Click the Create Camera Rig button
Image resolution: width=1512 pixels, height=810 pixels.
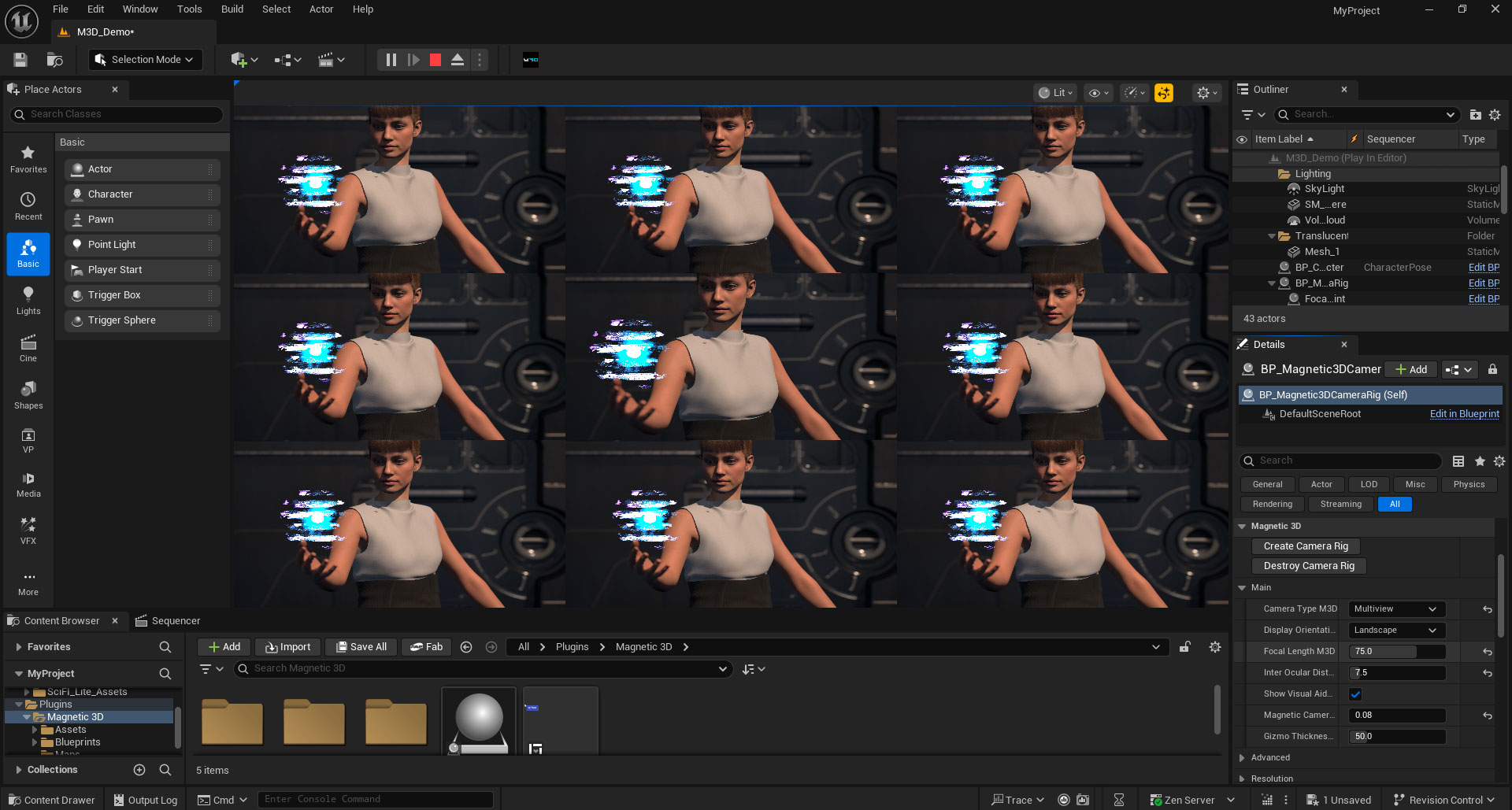tap(1305, 546)
